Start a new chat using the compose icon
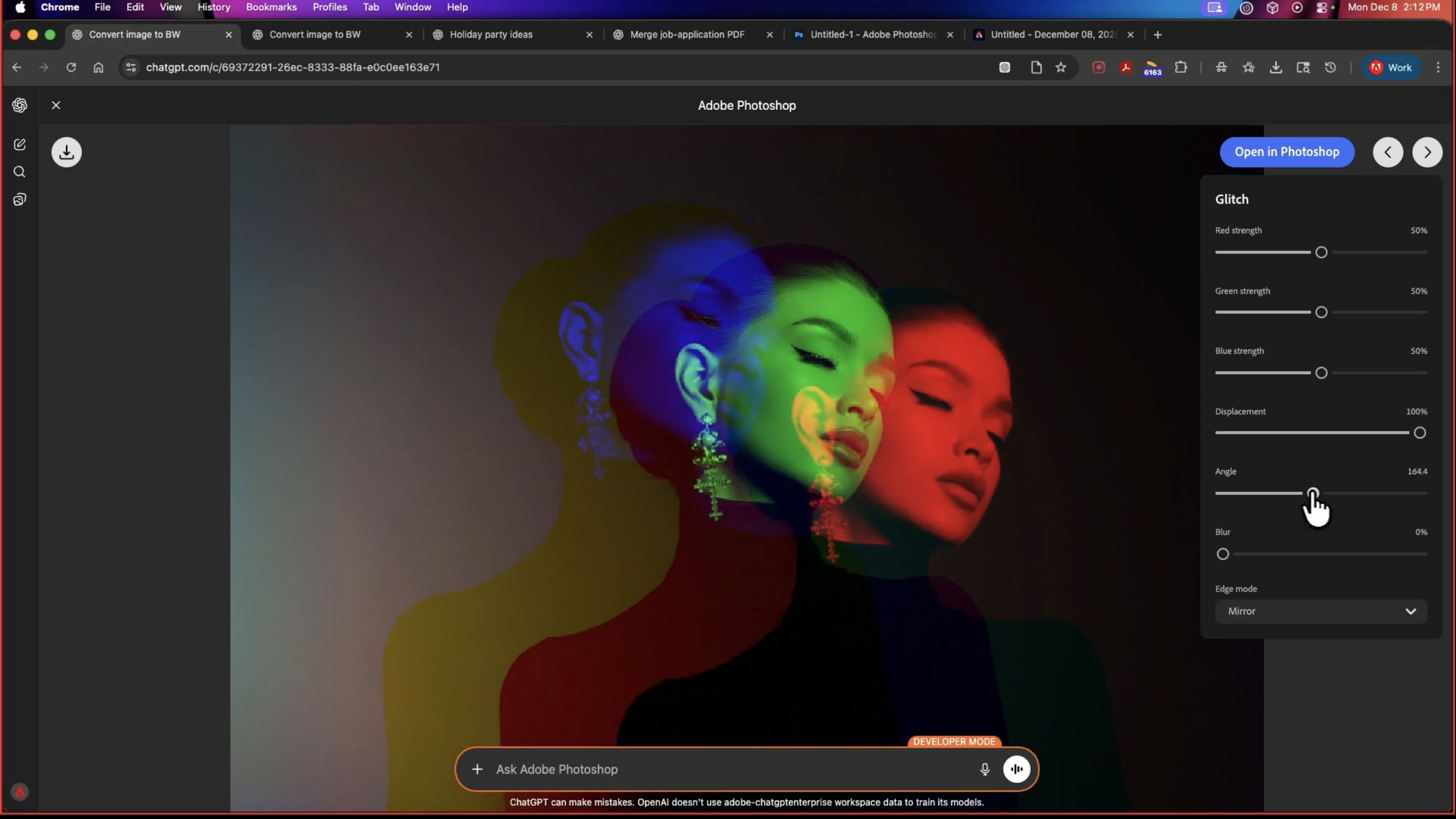 click(x=20, y=144)
